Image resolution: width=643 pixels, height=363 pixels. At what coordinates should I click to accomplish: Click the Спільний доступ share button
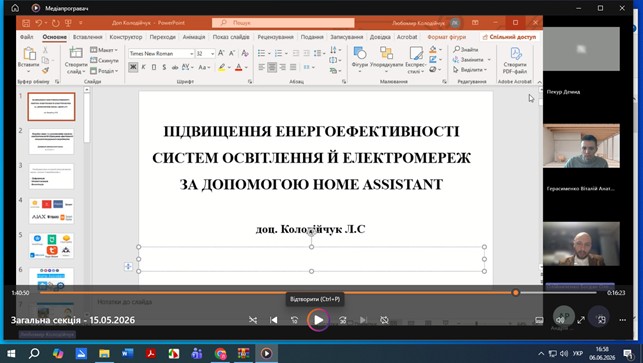[509, 37]
